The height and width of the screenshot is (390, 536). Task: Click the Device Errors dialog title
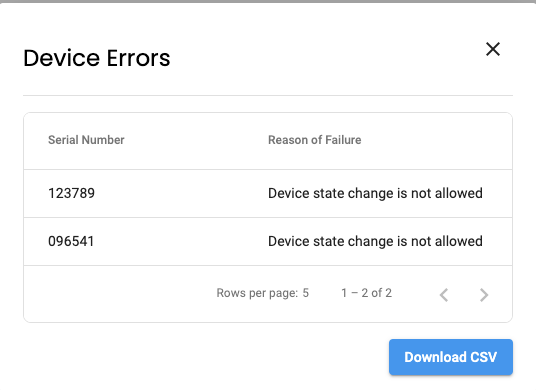tap(97, 58)
